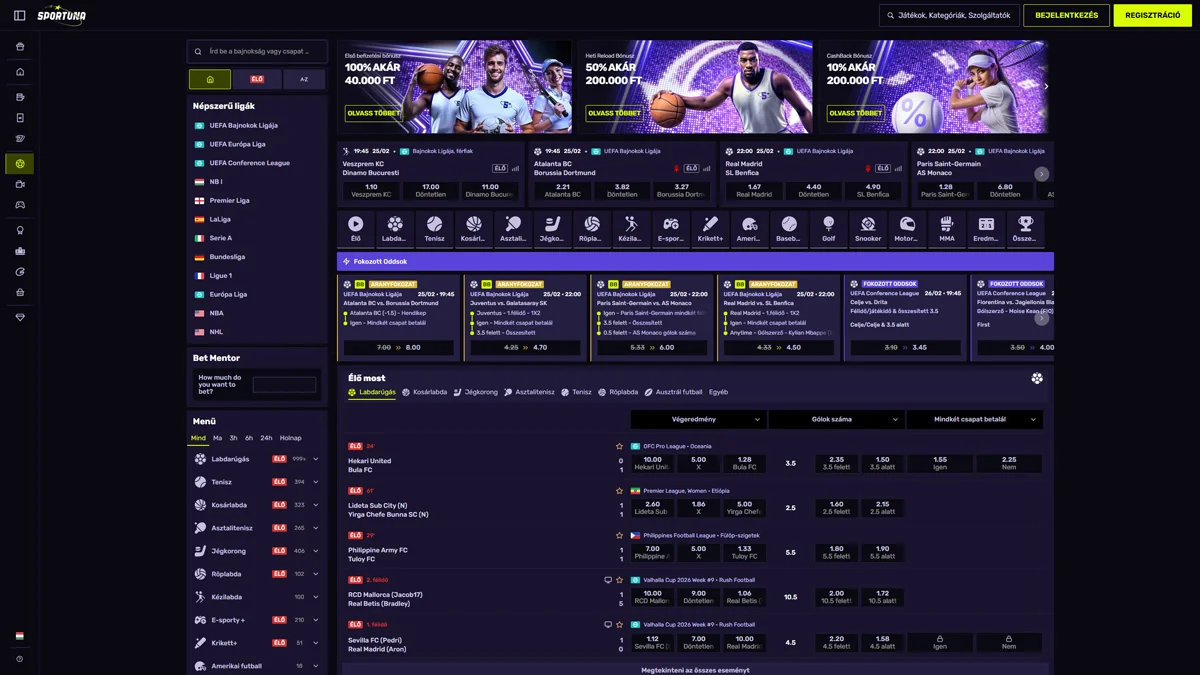Focus the Játékok, Kategóriák, Szolgáltatók search box
The height and width of the screenshot is (675, 1200).
coord(949,15)
